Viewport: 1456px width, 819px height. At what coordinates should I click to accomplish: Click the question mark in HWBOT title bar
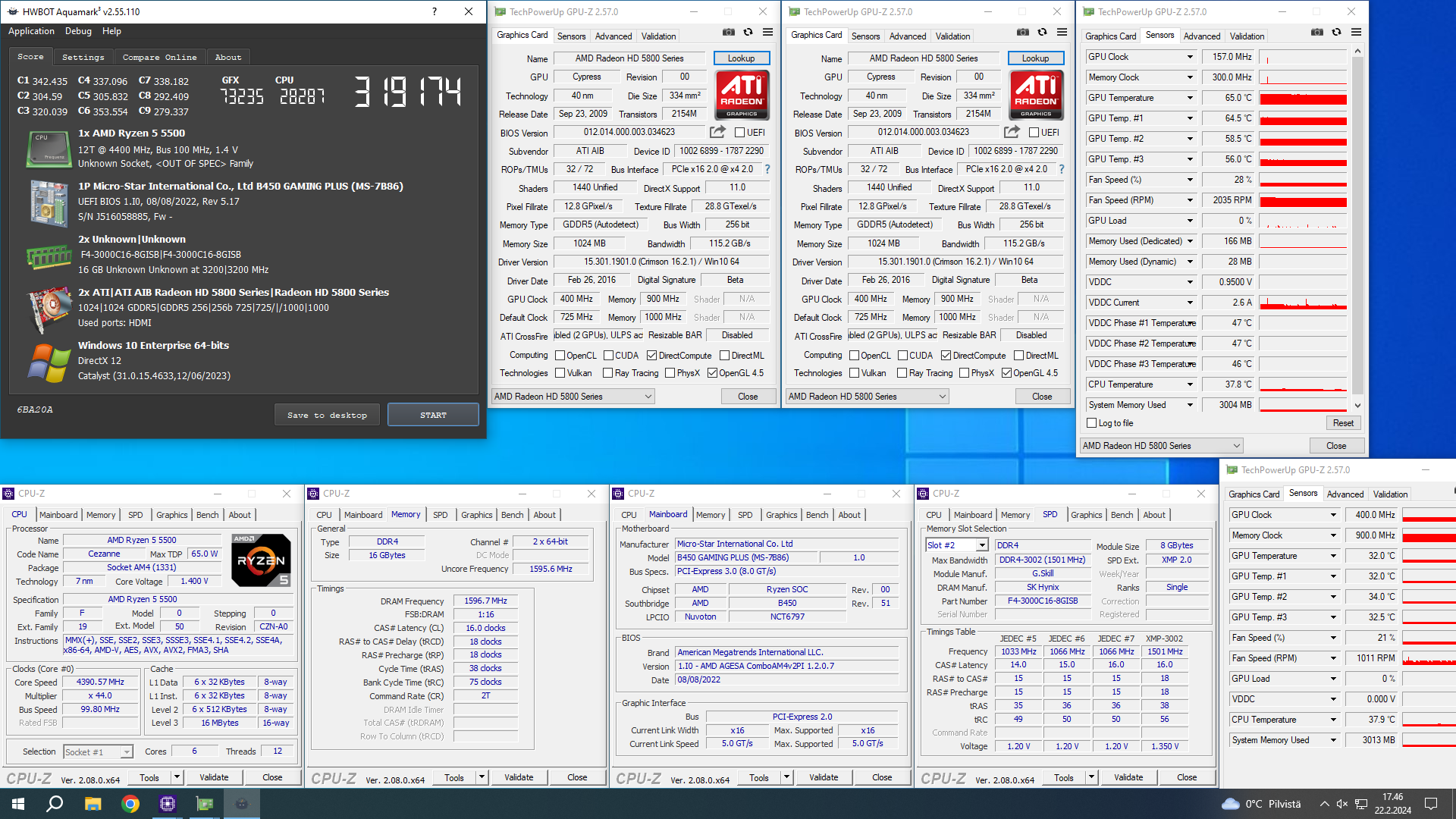(x=434, y=11)
